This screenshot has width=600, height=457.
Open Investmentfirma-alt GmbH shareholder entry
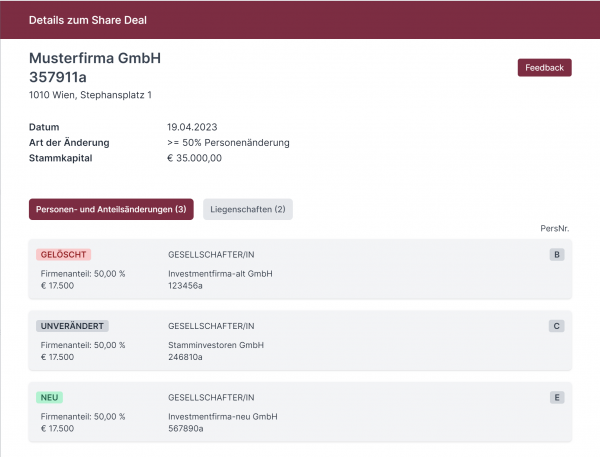(220, 273)
